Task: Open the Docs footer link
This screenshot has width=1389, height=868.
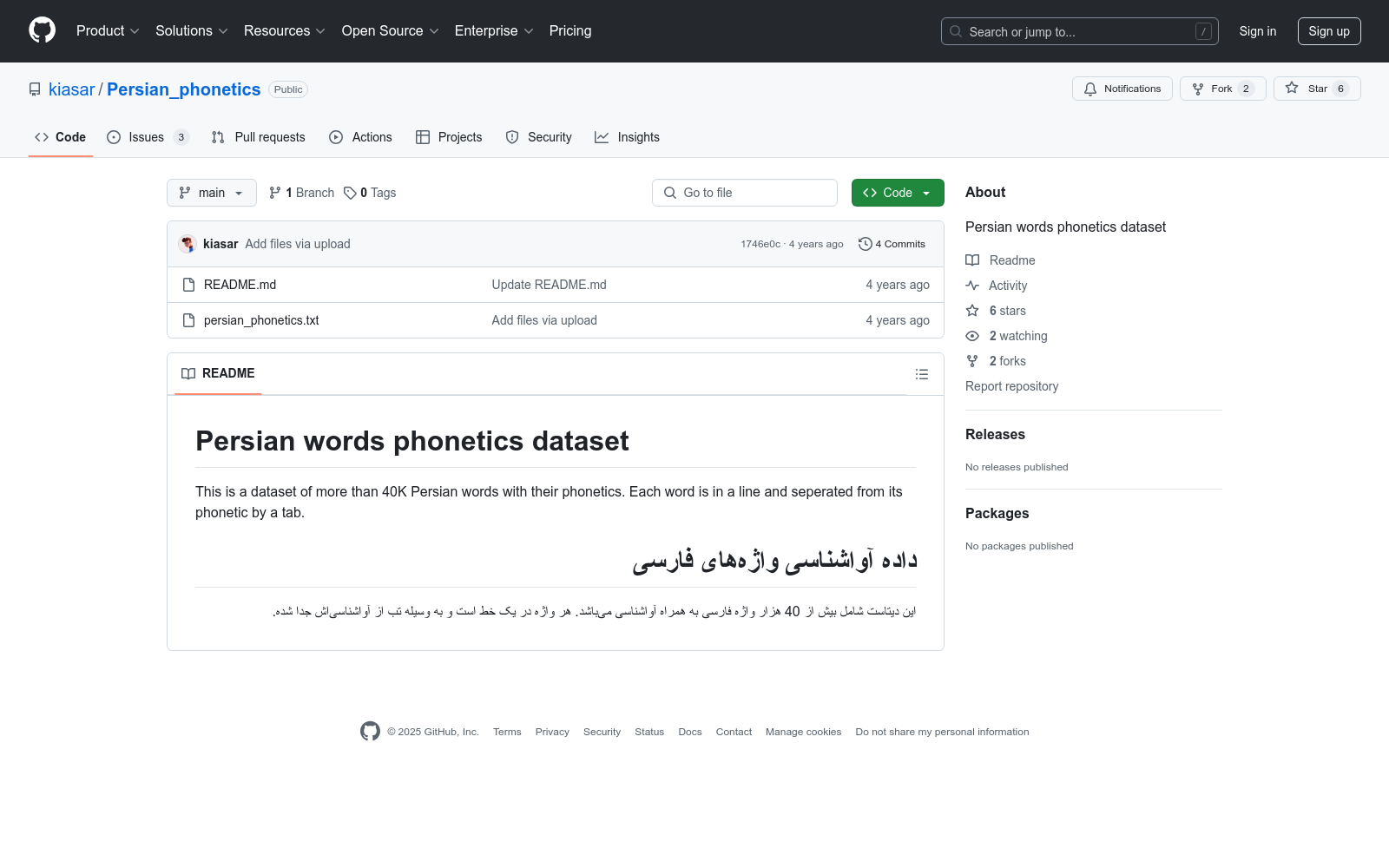Action: 690,732
